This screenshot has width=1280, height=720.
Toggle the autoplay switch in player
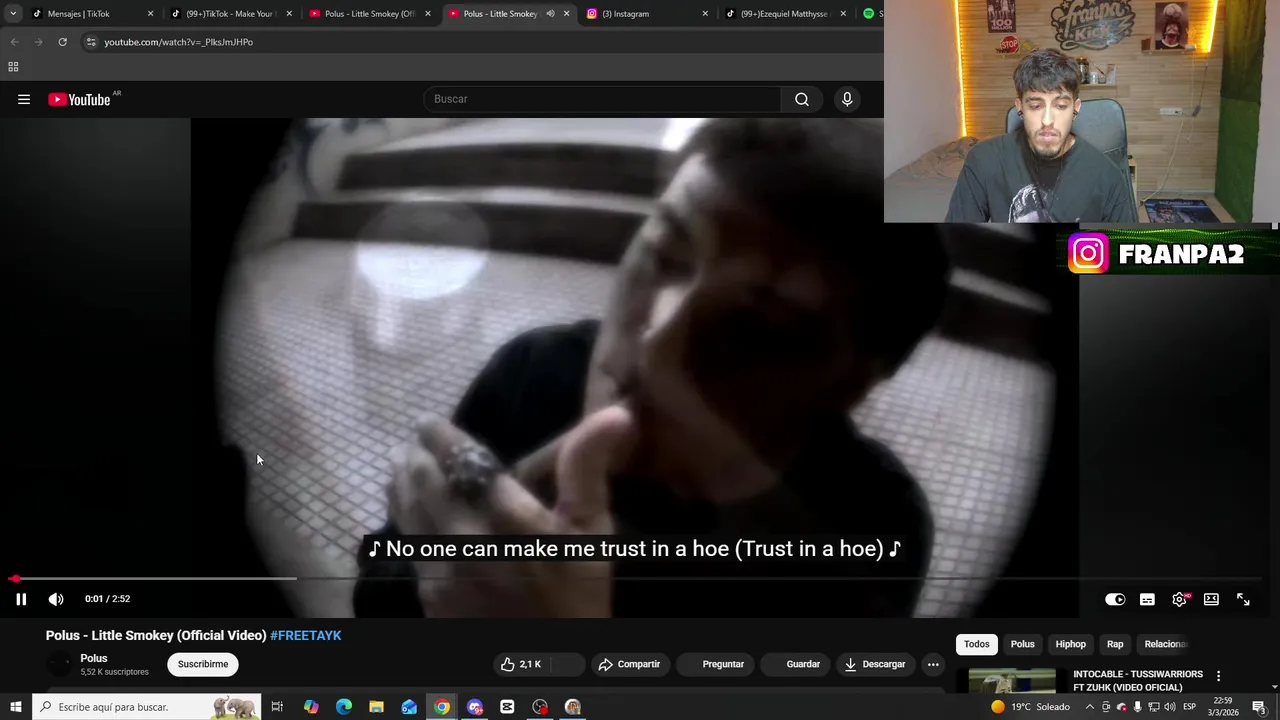[x=1115, y=599]
